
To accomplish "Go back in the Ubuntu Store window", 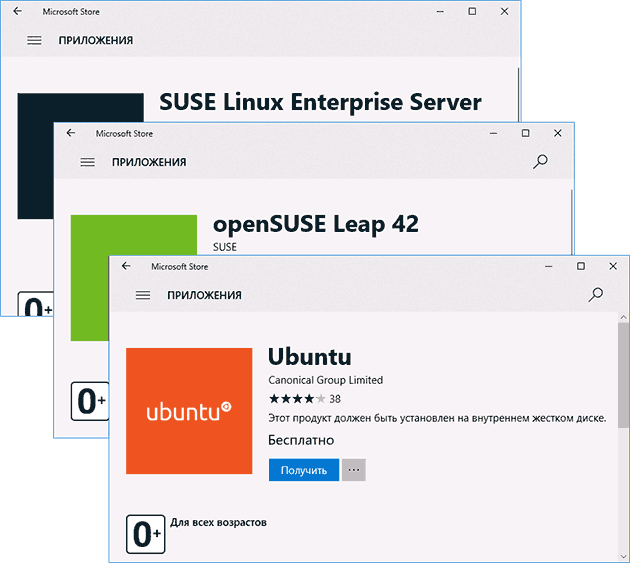I will [x=126, y=266].
